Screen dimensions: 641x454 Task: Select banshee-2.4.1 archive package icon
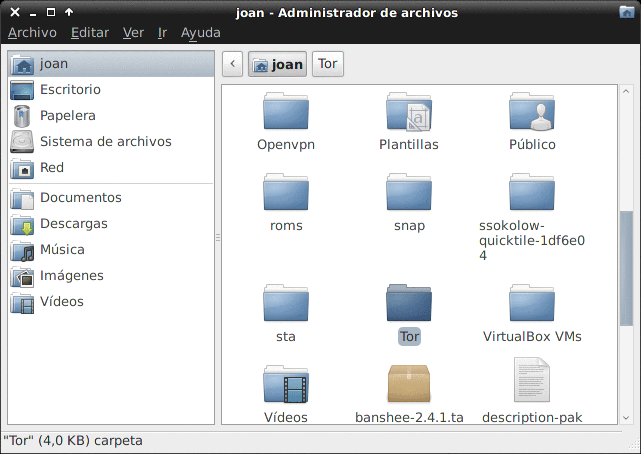(x=409, y=383)
